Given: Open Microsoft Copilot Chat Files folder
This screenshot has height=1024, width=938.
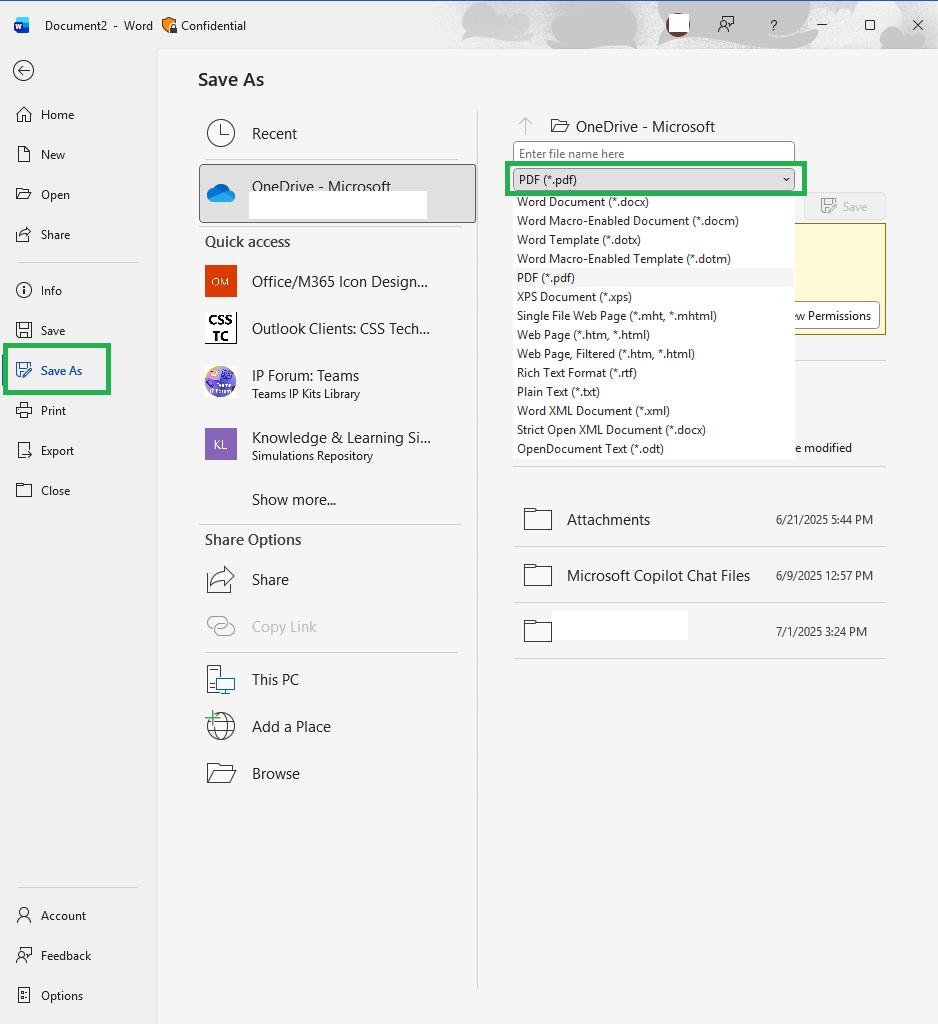Looking at the screenshot, I should [x=699, y=575].
